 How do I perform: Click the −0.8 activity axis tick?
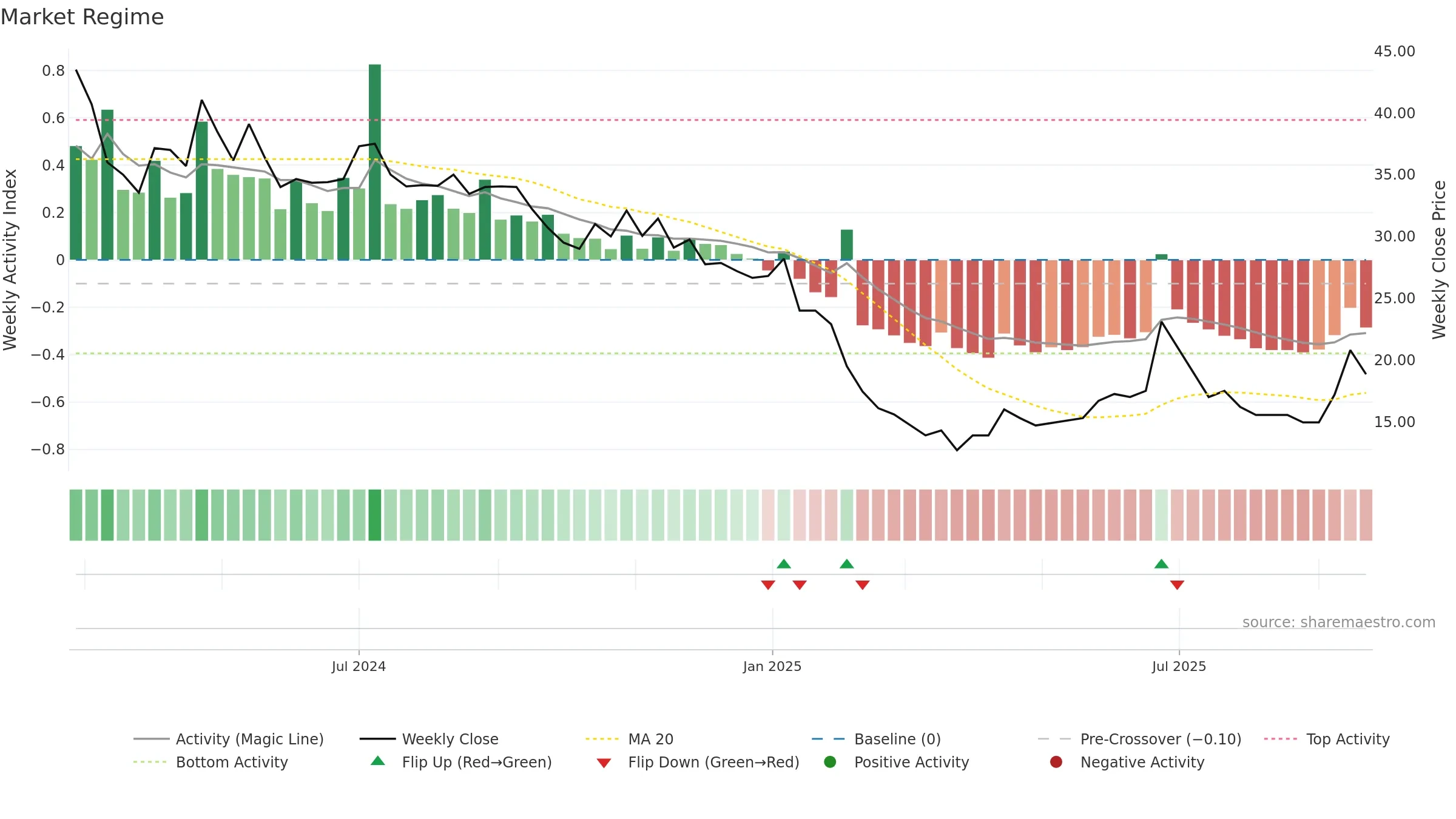coord(48,450)
